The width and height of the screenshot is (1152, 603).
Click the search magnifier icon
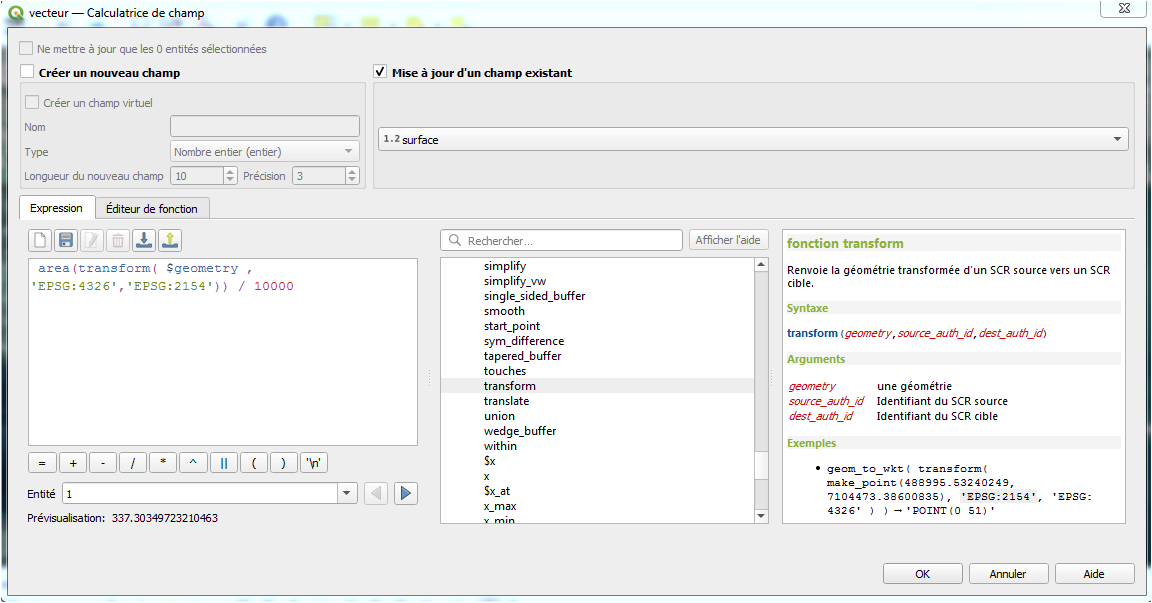pyautogui.click(x=455, y=240)
